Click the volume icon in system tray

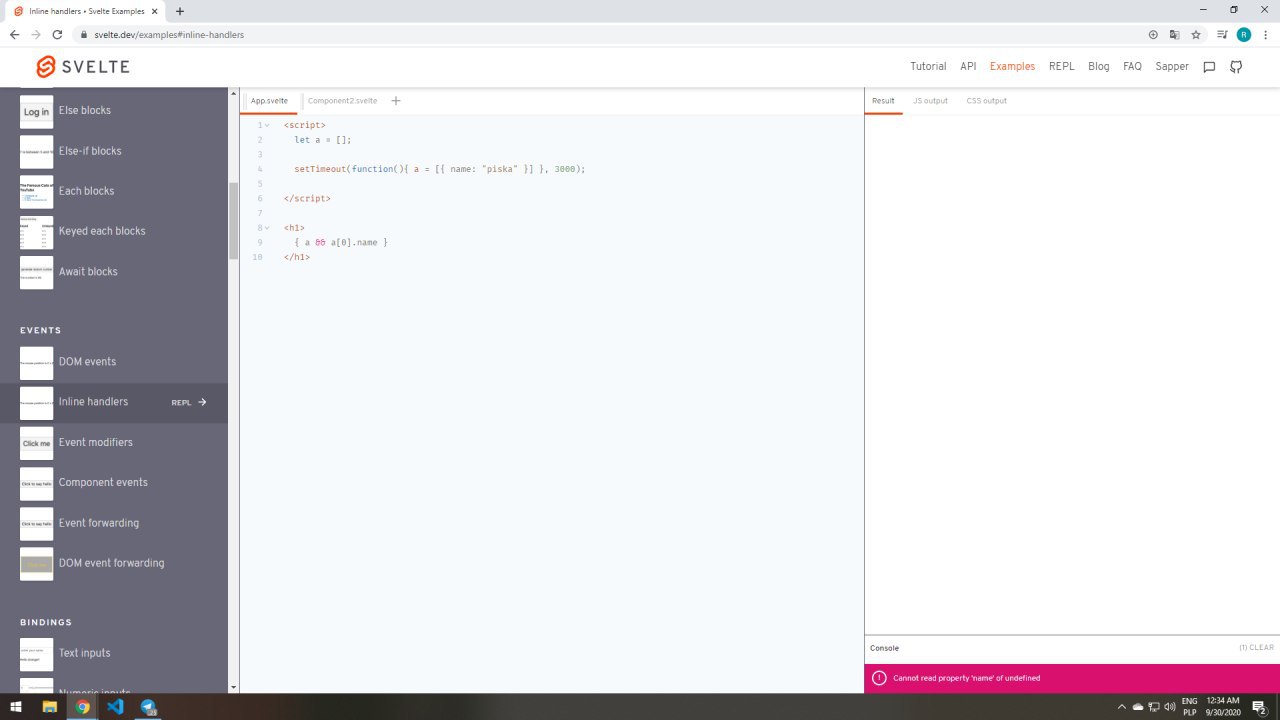tap(1170, 707)
